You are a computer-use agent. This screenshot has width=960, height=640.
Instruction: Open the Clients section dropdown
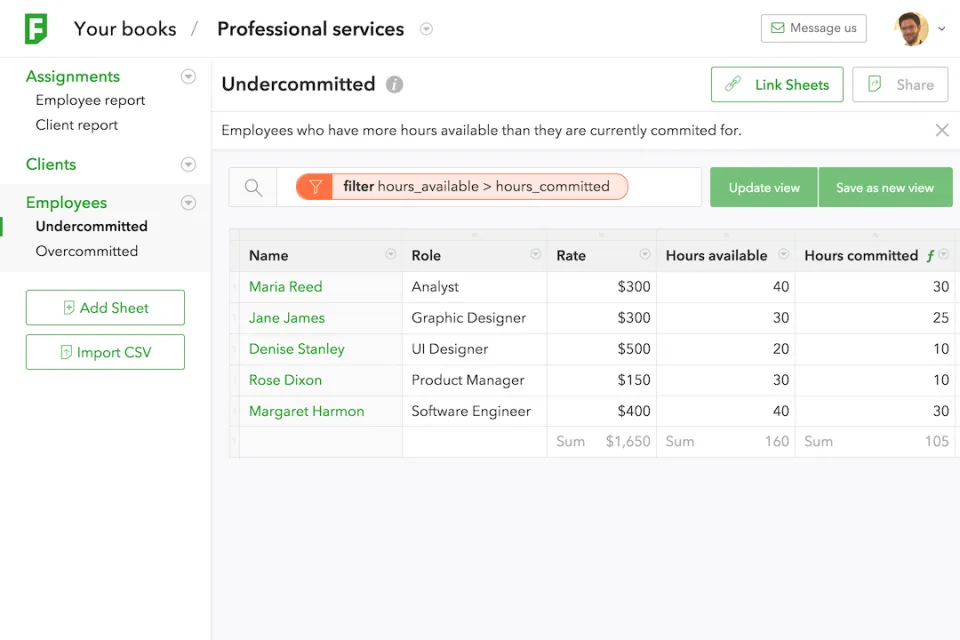point(189,164)
